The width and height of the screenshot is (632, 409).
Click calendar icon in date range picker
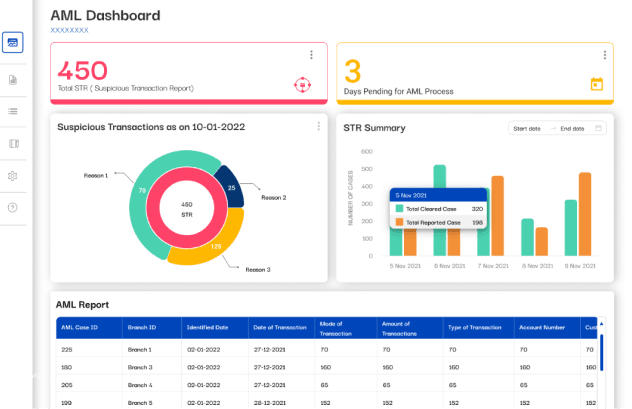(598, 128)
